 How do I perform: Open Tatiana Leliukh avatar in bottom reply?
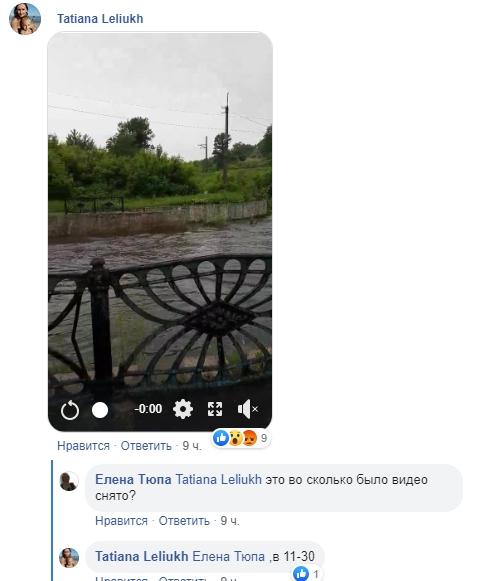69,558
